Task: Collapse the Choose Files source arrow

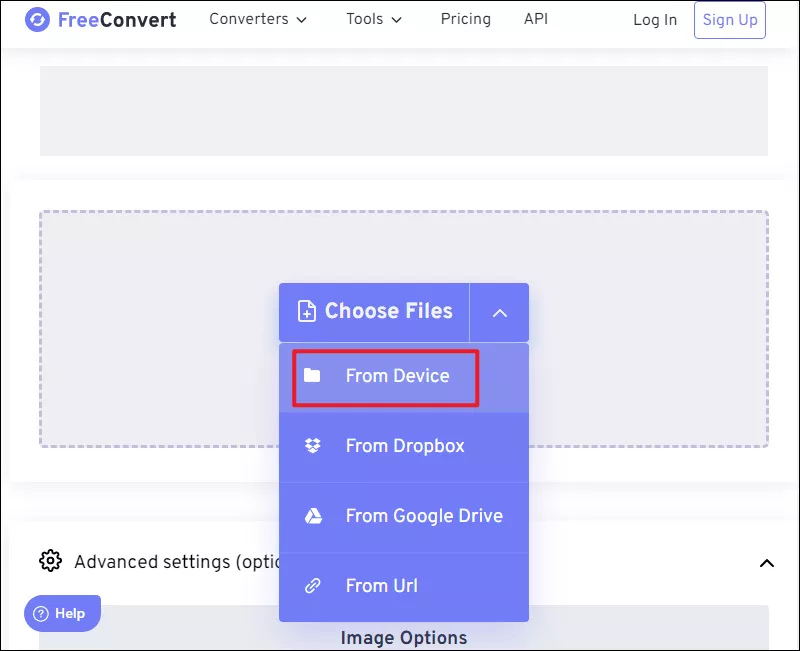Action: click(x=499, y=312)
